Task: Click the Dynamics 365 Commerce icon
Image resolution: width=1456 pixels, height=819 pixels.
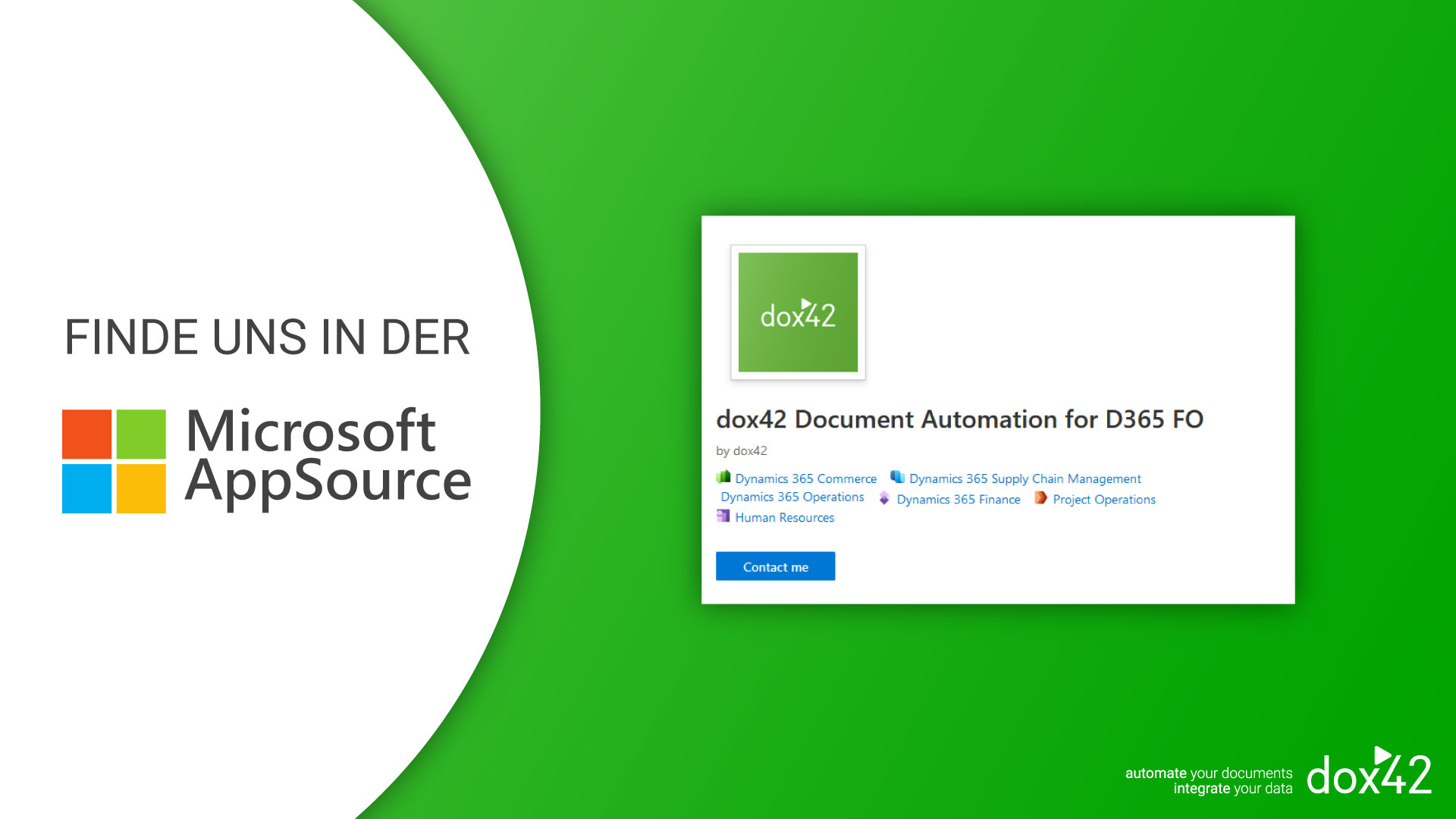Action: pos(723,477)
